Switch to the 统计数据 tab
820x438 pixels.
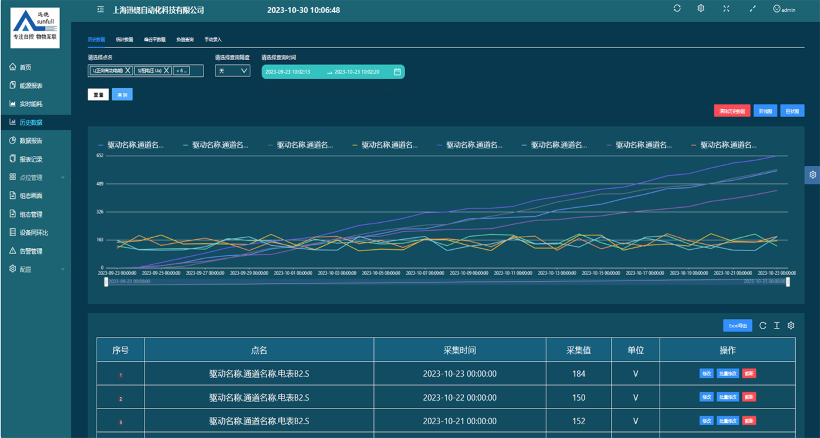pos(124,40)
